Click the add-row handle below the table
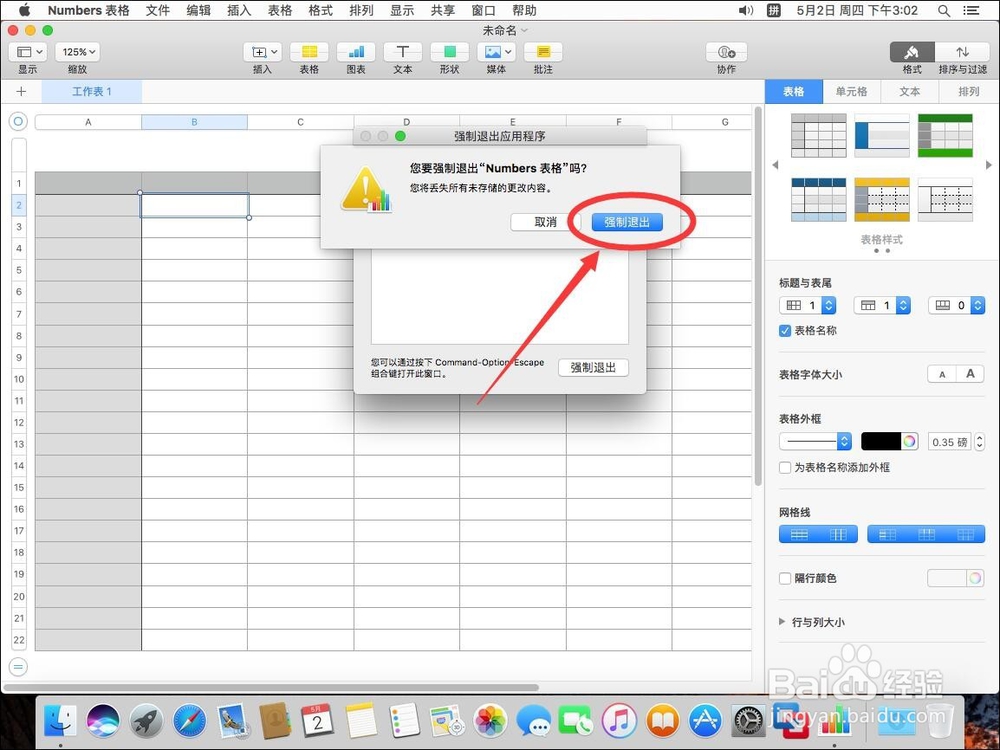This screenshot has width=1000, height=750. click(18, 667)
